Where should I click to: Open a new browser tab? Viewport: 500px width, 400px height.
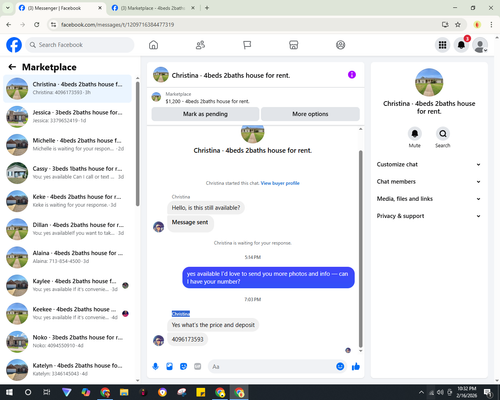point(207,8)
